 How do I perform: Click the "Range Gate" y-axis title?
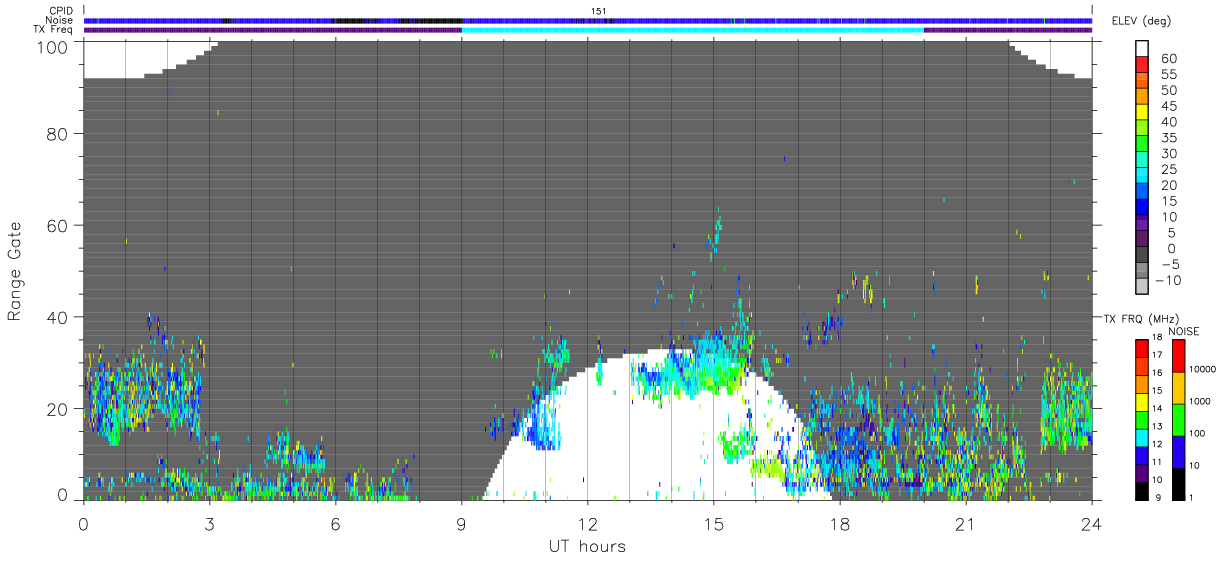15,271
